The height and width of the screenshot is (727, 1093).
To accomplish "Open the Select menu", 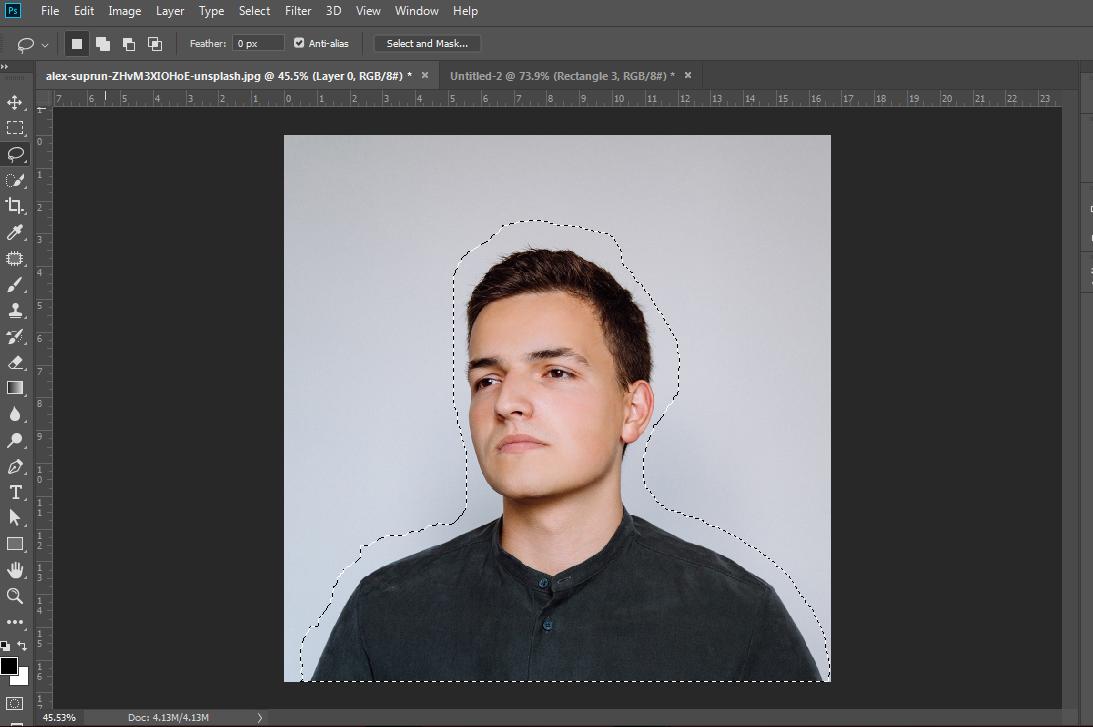I will [x=254, y=11].
